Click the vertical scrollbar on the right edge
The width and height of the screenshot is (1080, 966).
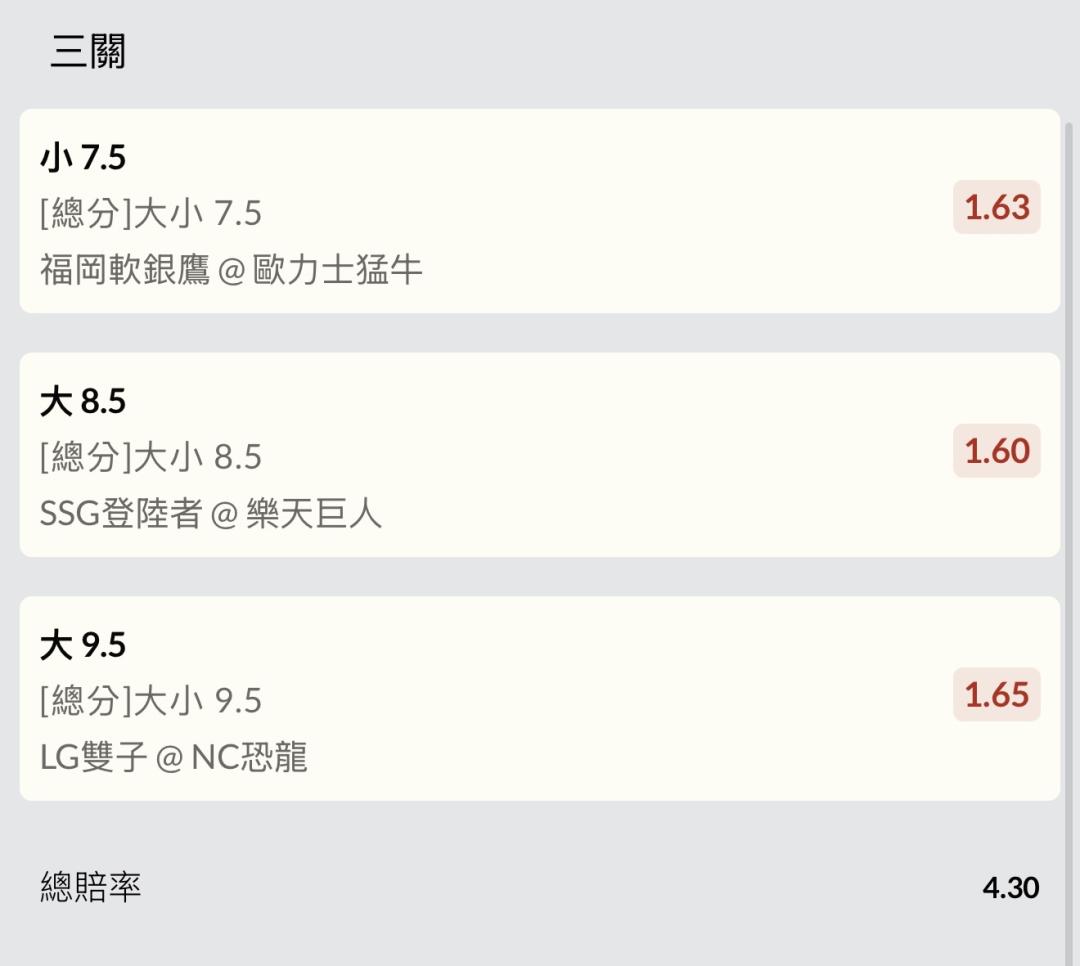pos(1069,544)
